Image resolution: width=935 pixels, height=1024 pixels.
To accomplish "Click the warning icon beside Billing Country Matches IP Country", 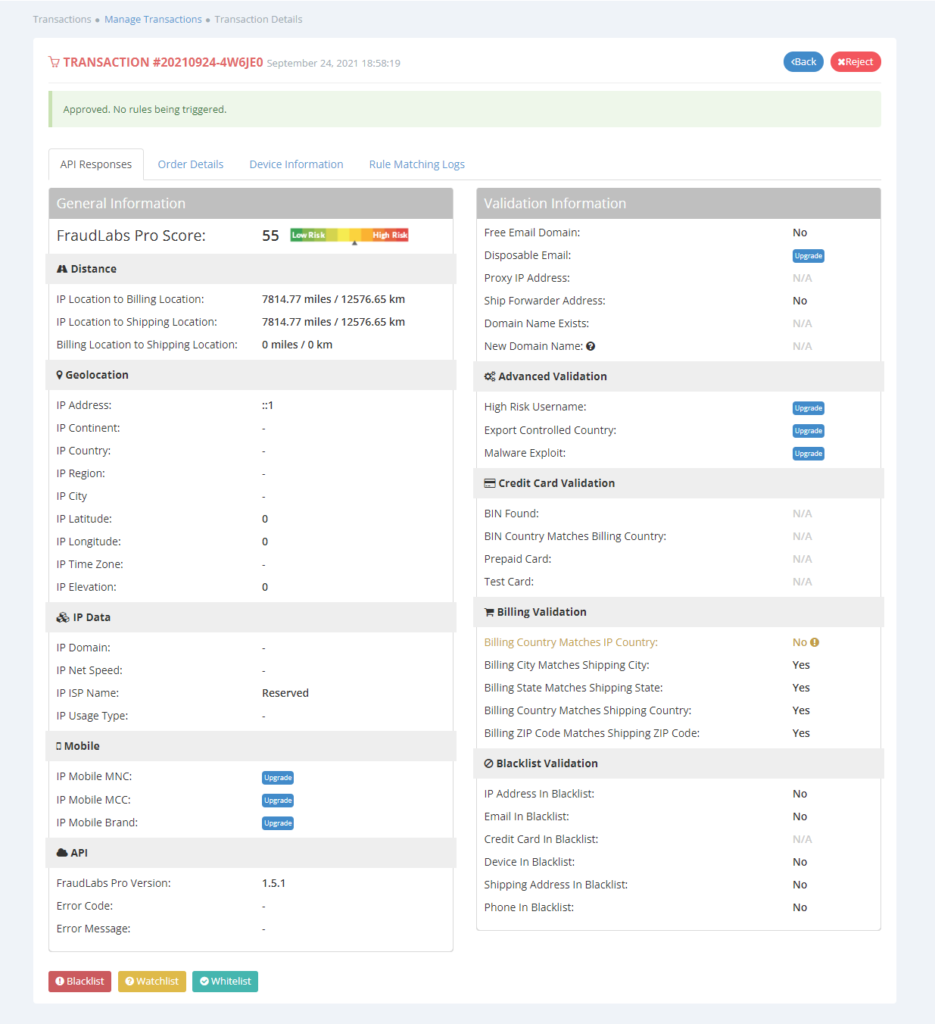I will coord(814,643).
